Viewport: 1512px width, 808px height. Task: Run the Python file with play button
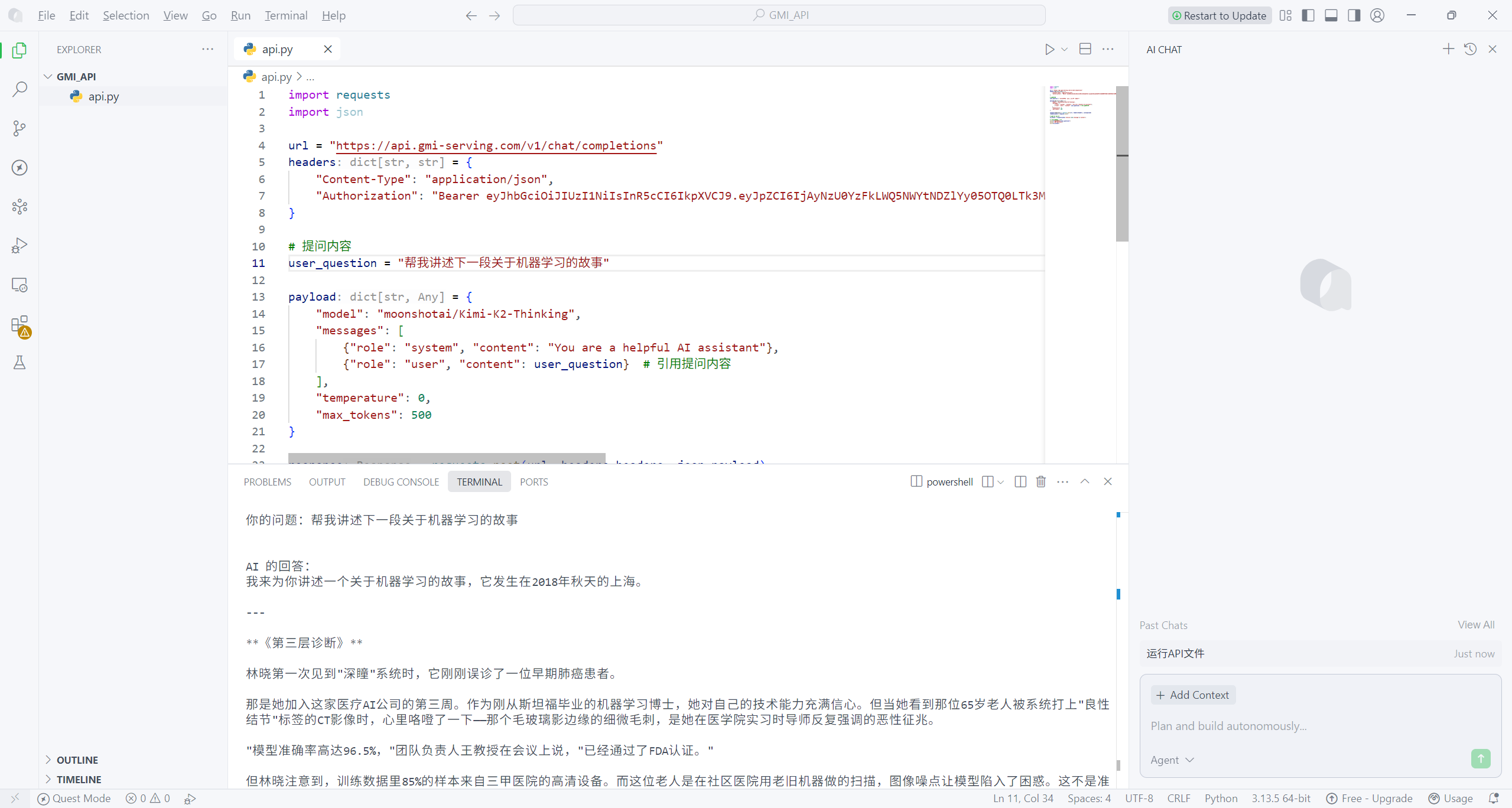coord(1049,49)
